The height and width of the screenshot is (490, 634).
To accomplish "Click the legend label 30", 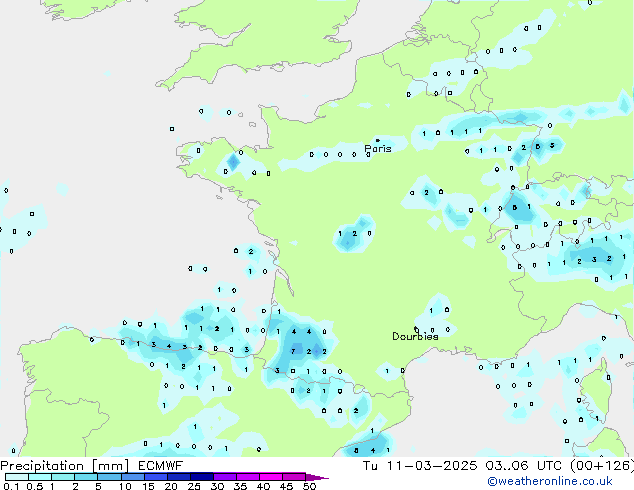I will click(217, 486).
